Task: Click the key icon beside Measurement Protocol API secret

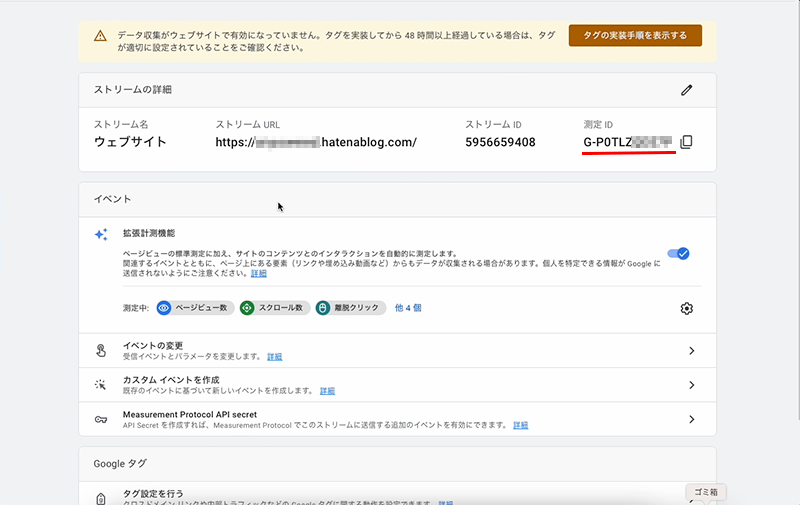Action: click(x=101, y=419)
